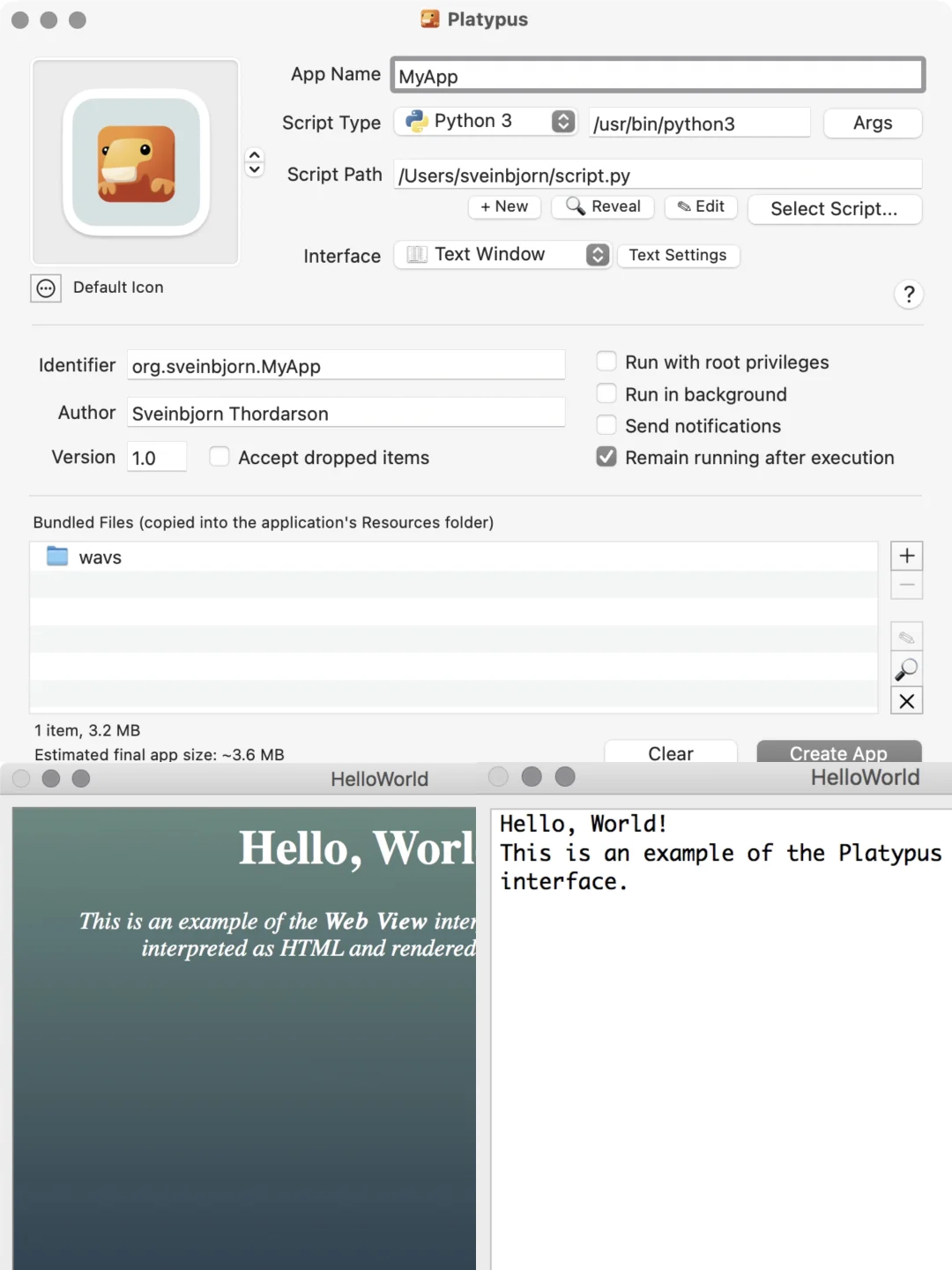Click 'Hello, World!' line in text window
The image size is (952, 1270).
coord(584,824)
